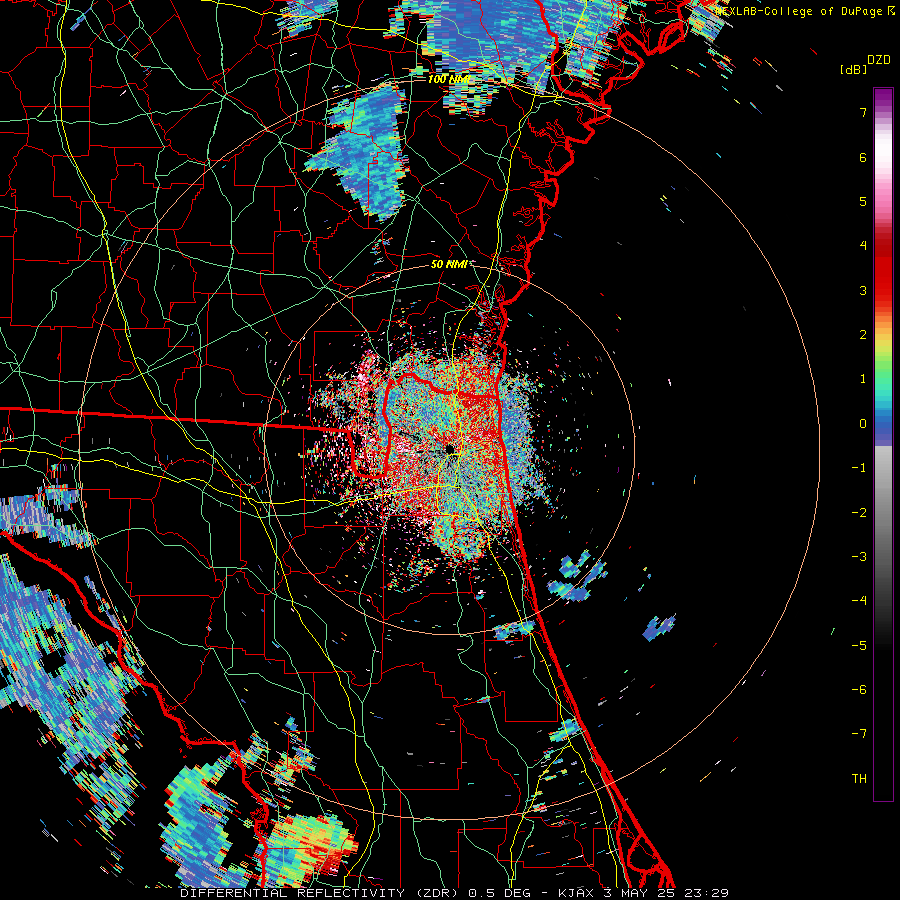Click the 3 MAY 25 date text
900x900 pixels.
click(640, 893)
